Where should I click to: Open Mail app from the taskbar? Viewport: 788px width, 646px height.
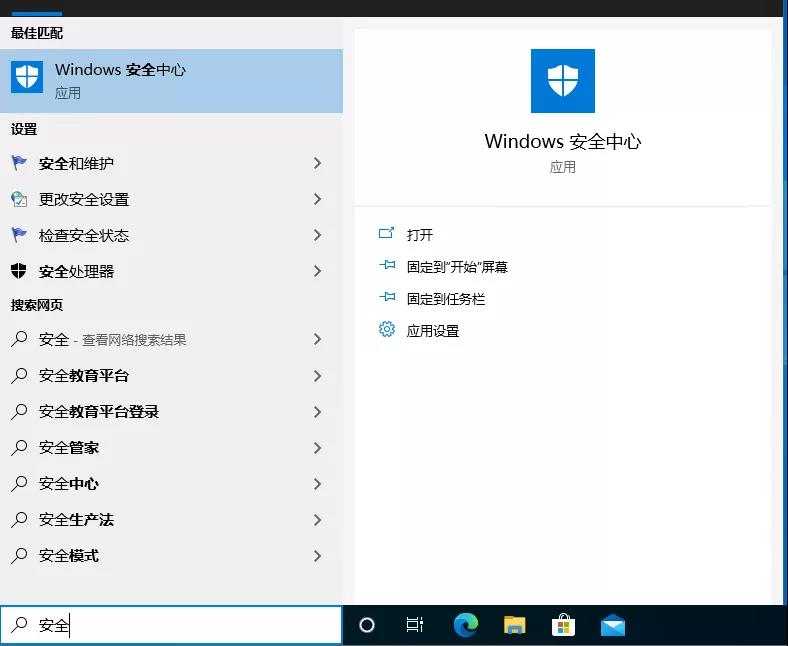click(x=613, y=625)
